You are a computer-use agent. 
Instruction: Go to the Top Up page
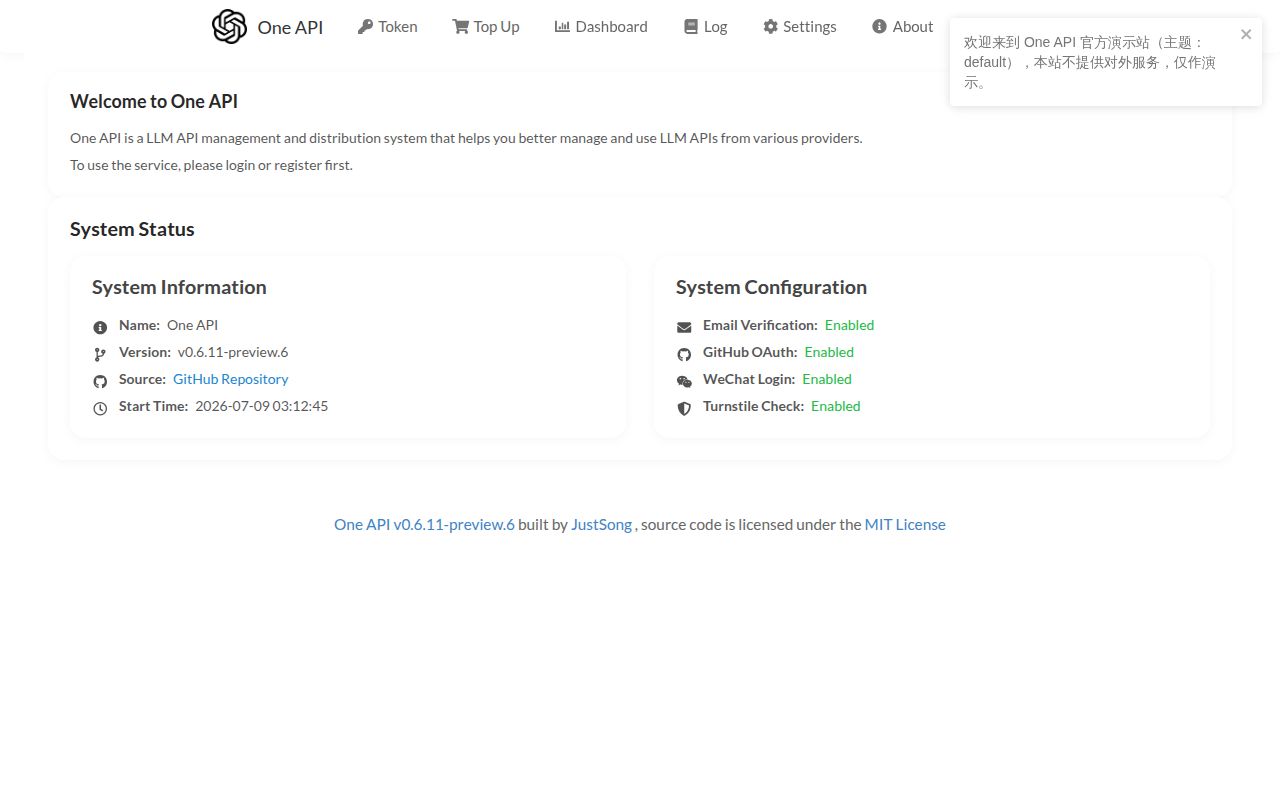(486, 27)
